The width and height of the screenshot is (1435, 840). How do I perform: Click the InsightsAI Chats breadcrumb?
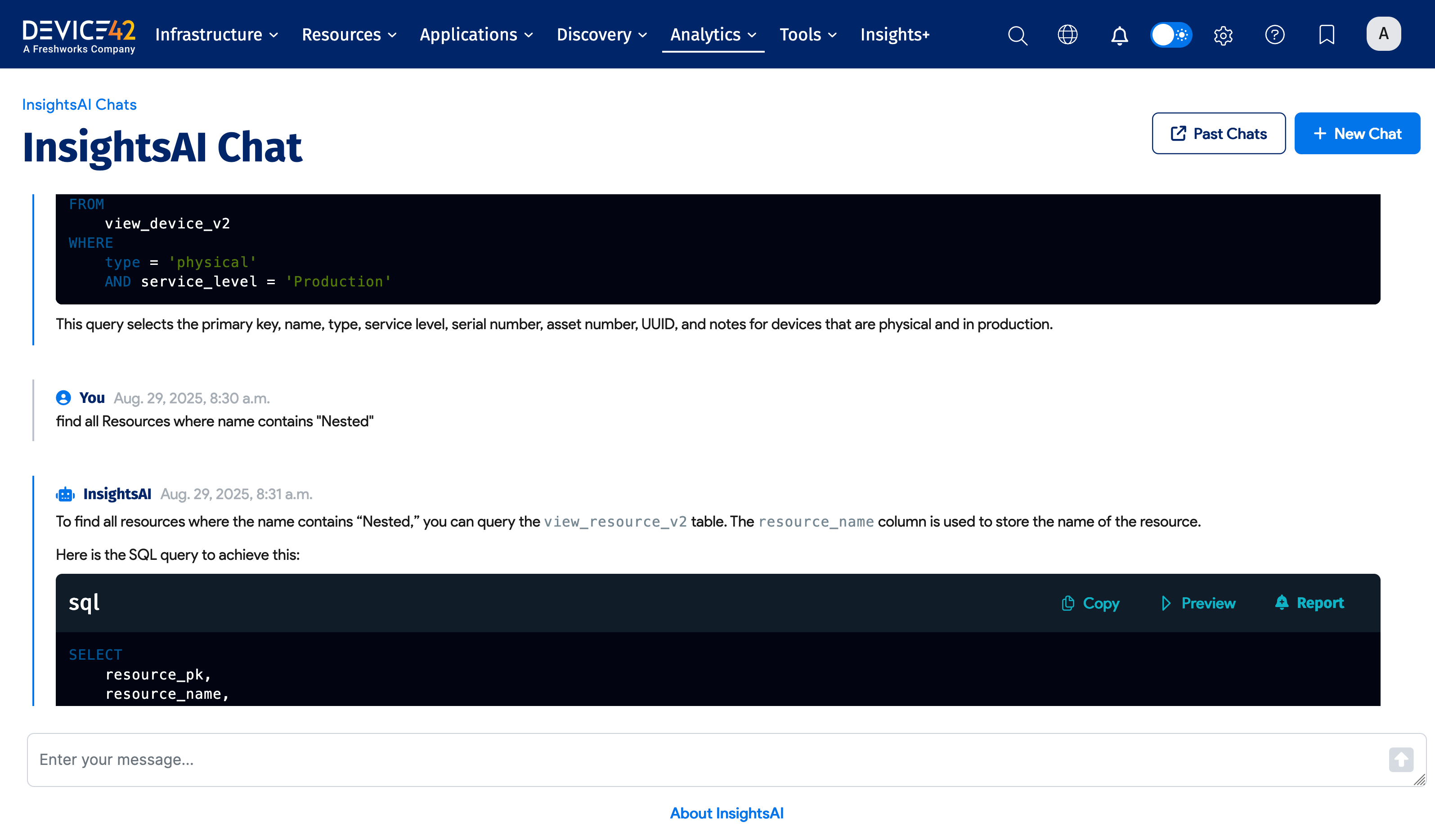tap(79, 105)
